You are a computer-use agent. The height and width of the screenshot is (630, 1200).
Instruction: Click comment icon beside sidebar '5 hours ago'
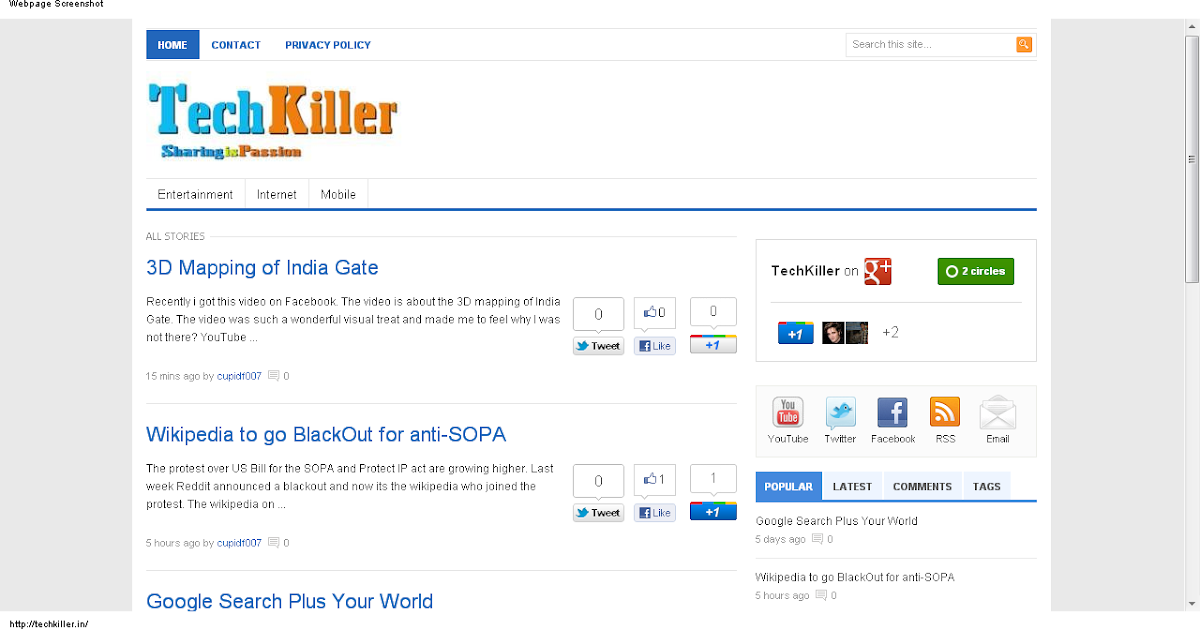click(821, 595)
